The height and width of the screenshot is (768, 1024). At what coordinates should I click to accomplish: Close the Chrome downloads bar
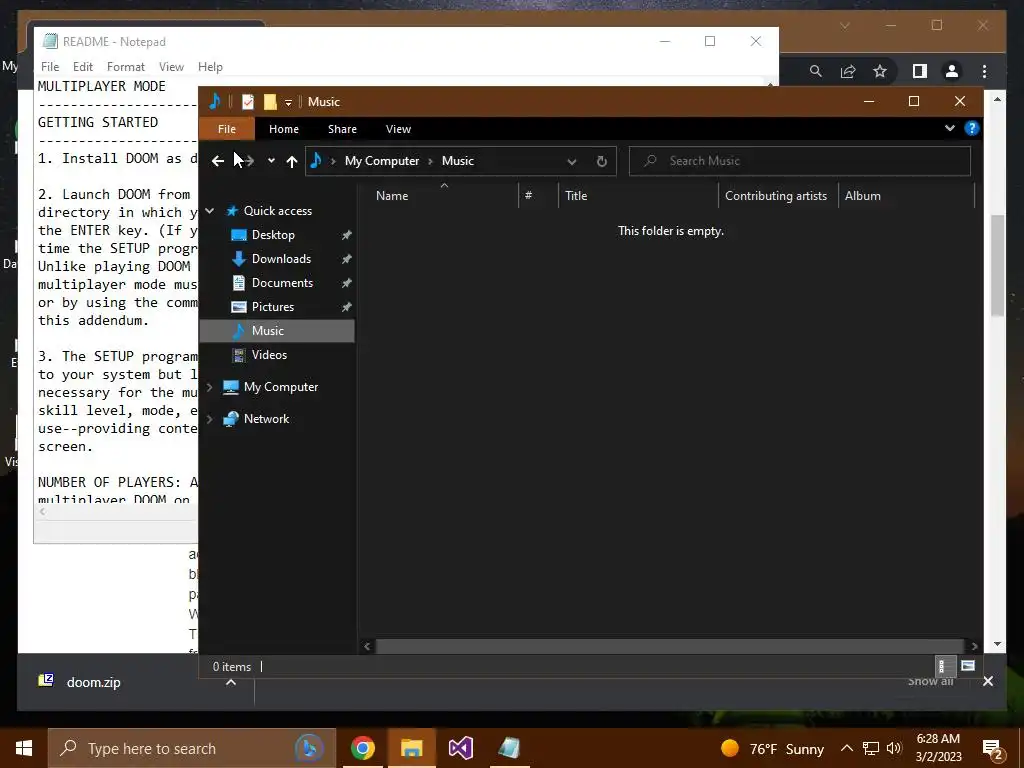[987, 681]
